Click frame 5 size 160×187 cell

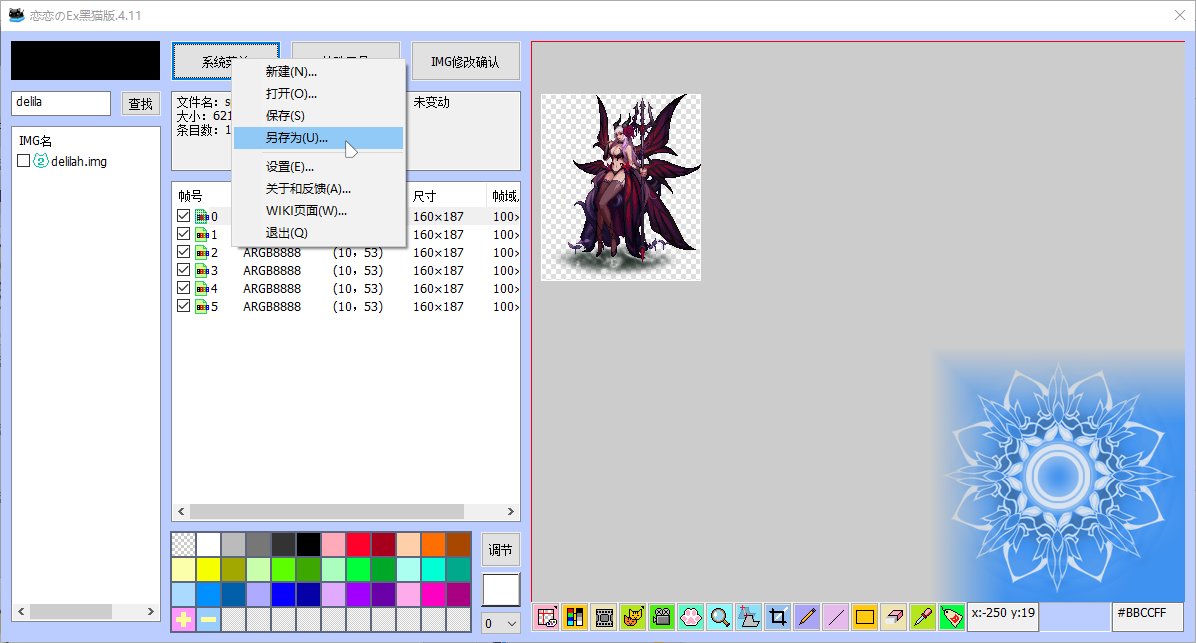click(438, 307)
